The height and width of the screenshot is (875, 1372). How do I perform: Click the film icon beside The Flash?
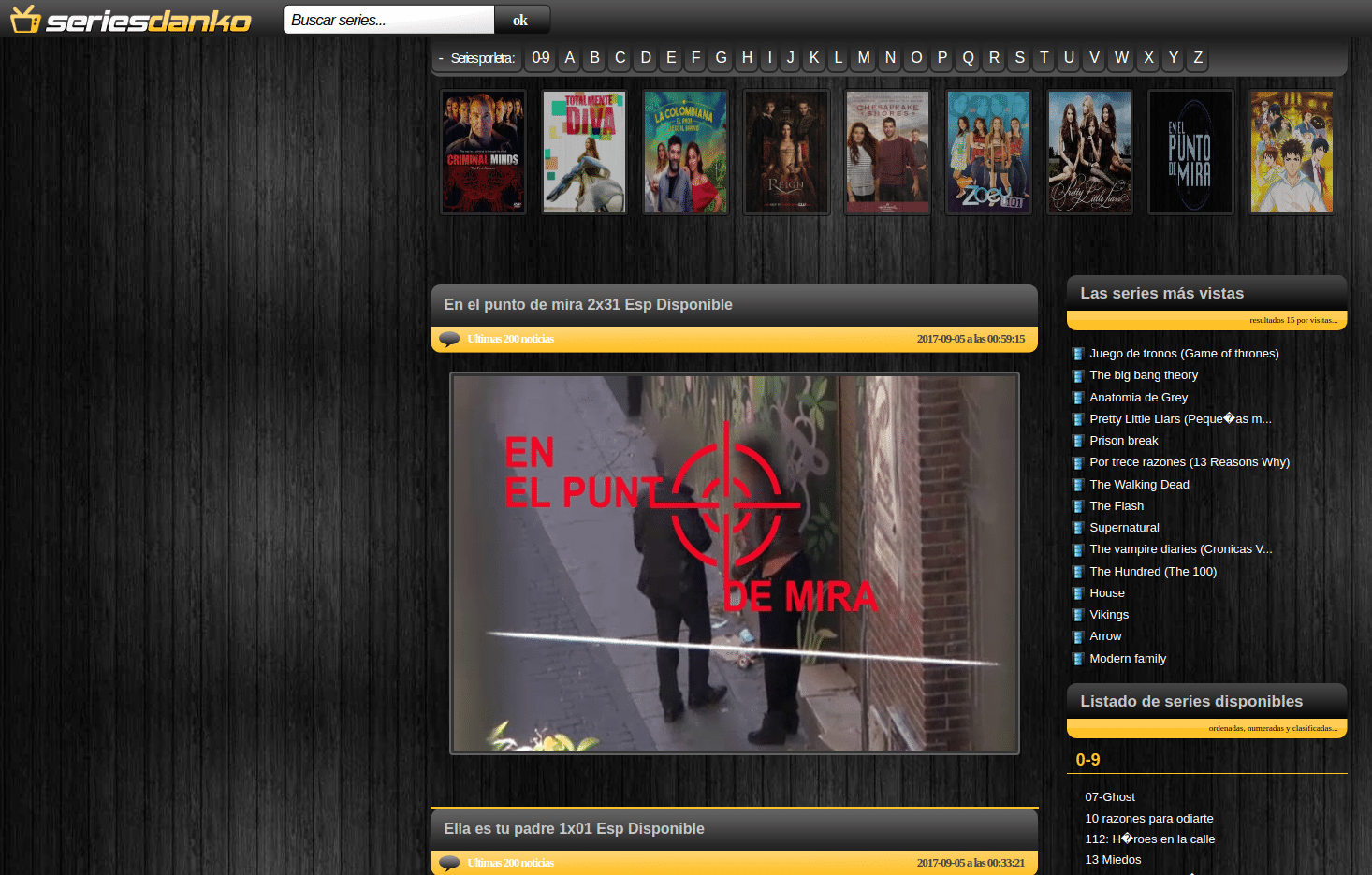tap(1077, 506)
